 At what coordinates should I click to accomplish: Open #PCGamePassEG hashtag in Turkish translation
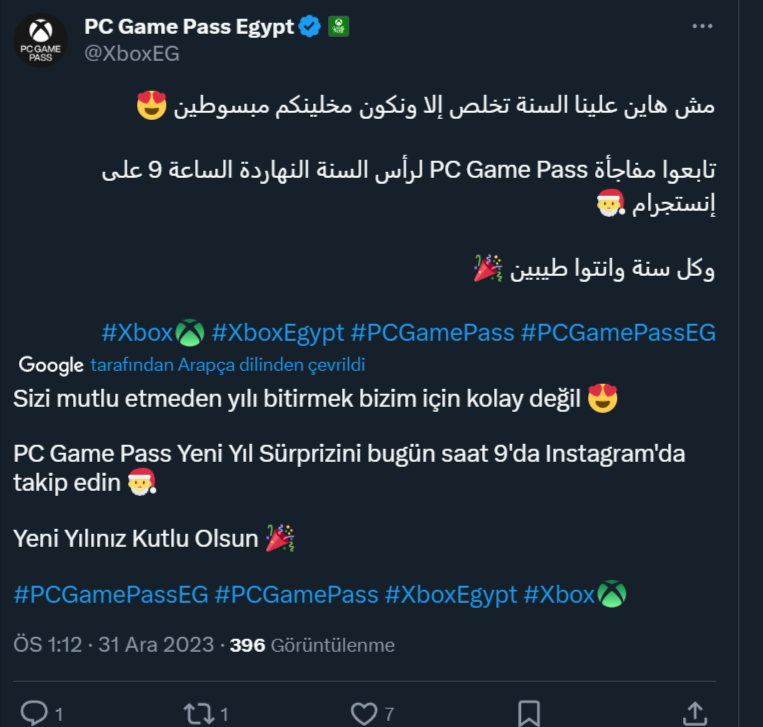tap(111, 595)
